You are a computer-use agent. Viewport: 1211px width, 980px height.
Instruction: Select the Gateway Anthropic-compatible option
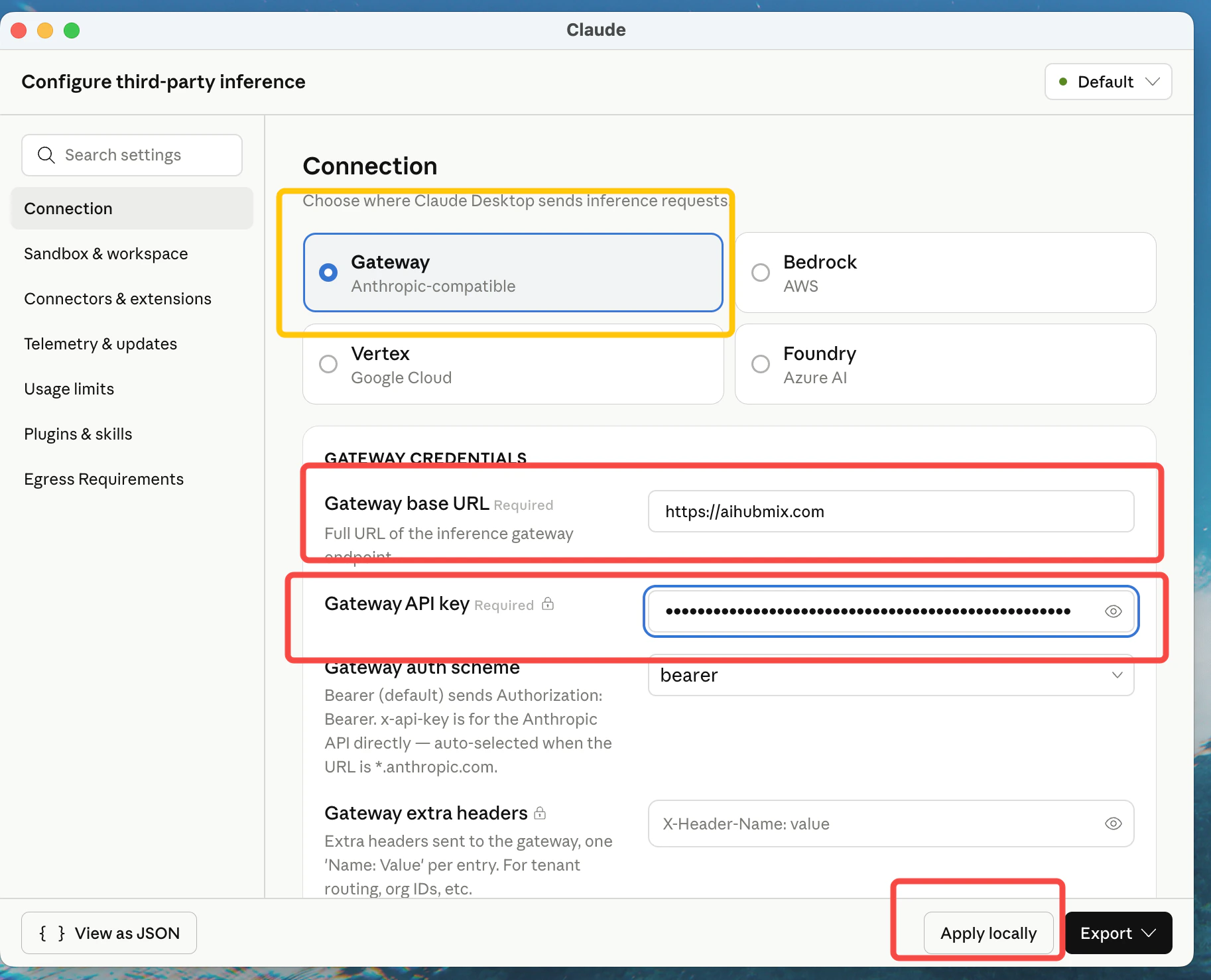pyautogui.click(x=513, y=273)
